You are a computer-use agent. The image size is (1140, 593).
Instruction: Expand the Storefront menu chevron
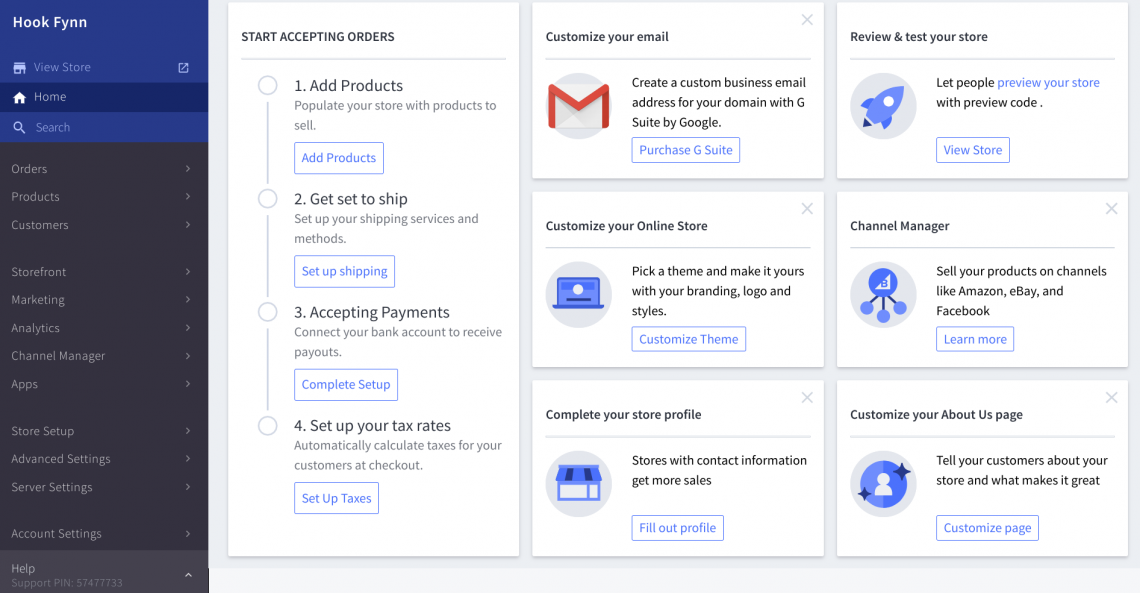tap(188, 272)
